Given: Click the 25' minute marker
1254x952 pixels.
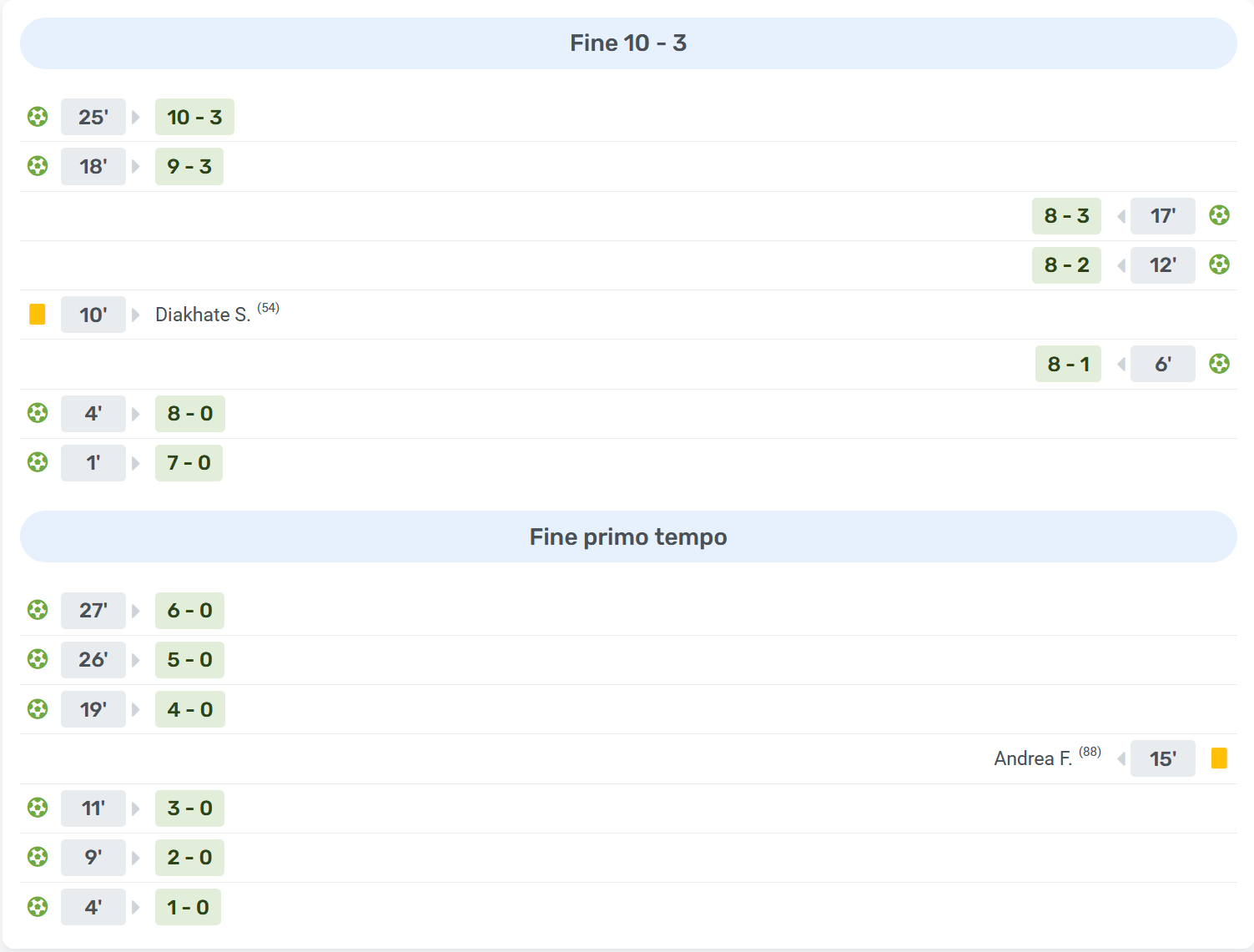Looking at the screenshot, I should click(x=93, y=117).
